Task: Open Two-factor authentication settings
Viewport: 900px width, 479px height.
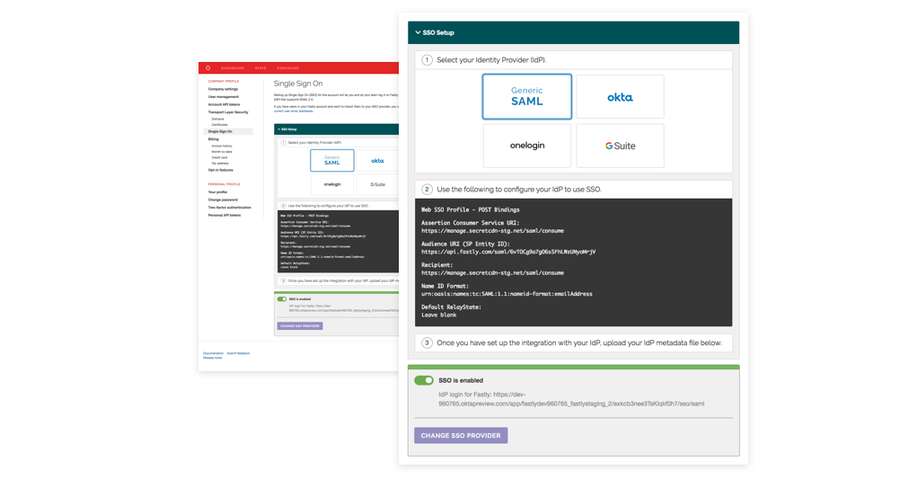Action: pos(229,207)
